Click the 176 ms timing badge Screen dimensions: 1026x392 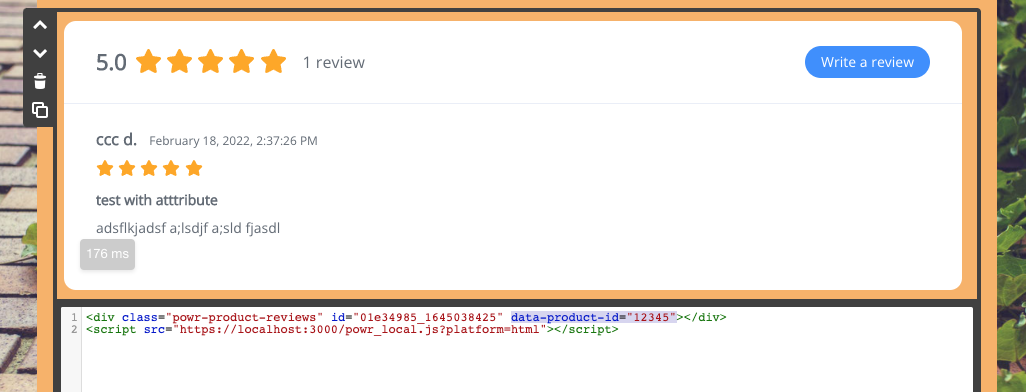[107, 254]
